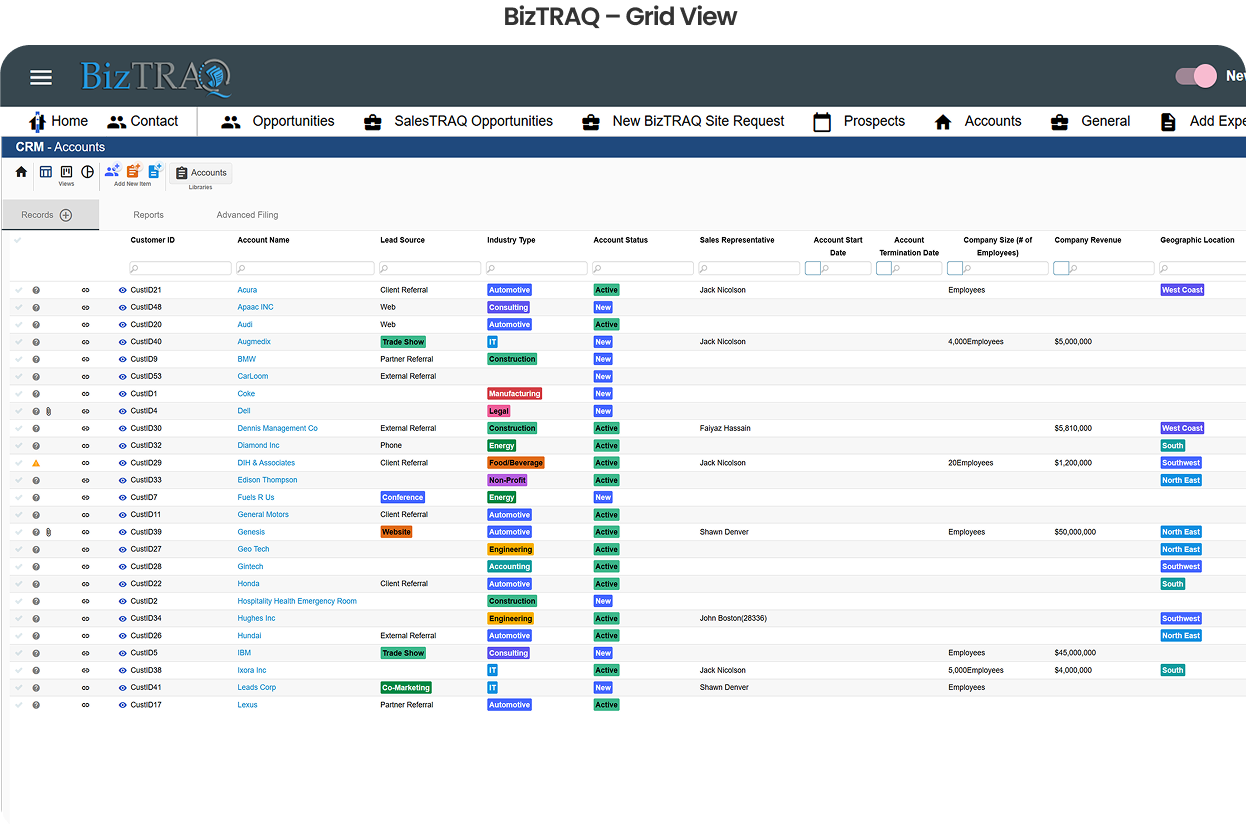Toggle the pink switch in top header
Screen dimensions: 1246x832
point(1196,76)
